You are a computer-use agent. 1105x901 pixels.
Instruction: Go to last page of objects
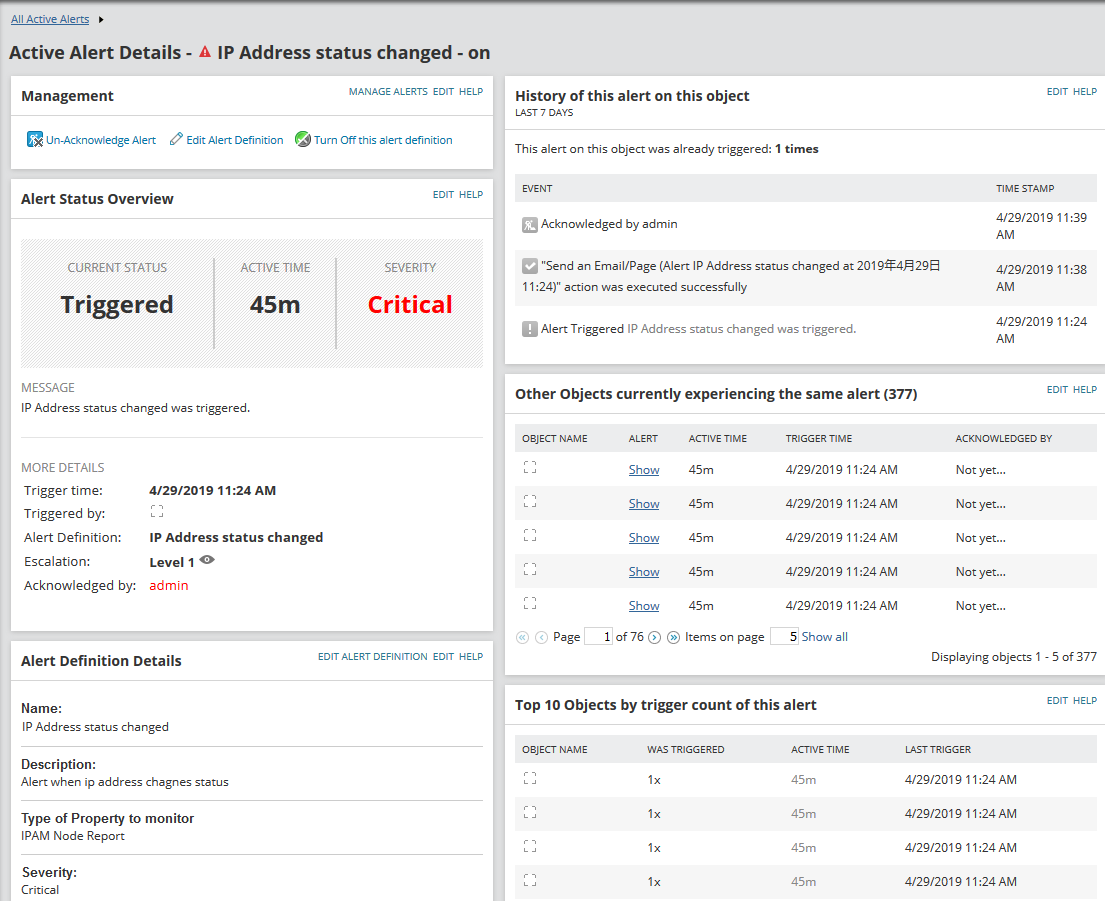673,637
